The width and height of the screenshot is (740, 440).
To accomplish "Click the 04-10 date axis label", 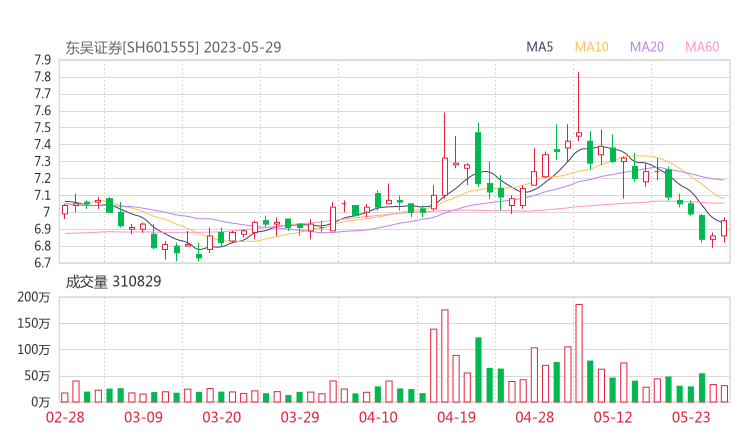I will [378, 417].
